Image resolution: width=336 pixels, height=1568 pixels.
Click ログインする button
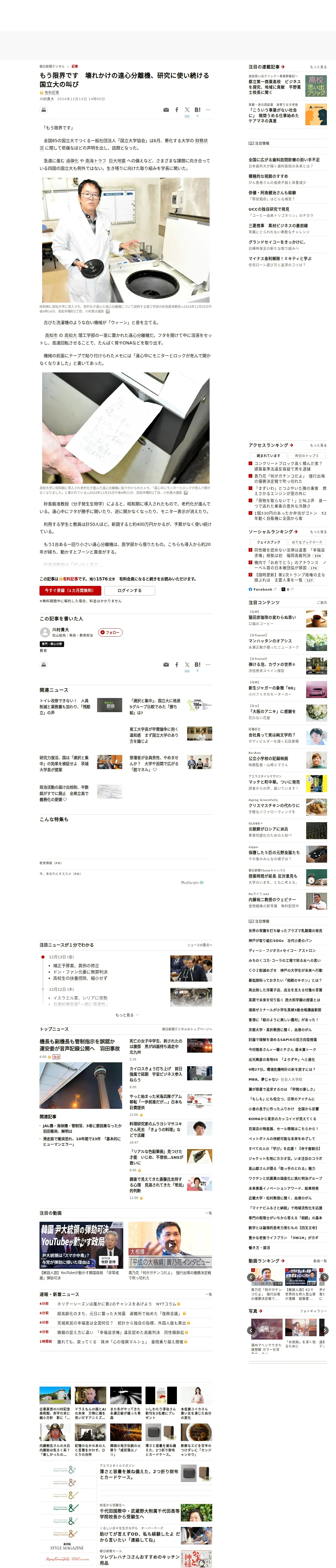[x=129, y=590]
